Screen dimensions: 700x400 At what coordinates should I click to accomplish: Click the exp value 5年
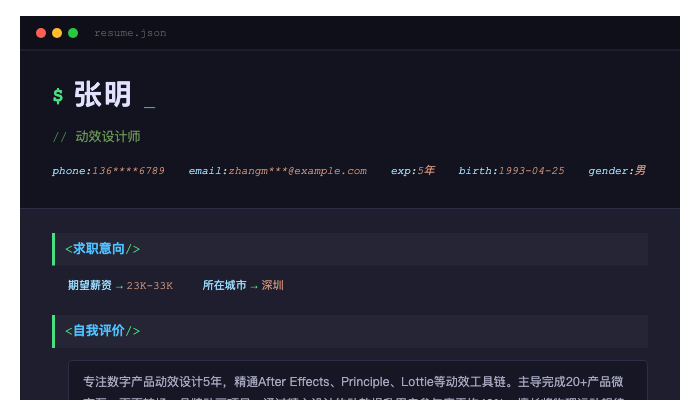[426, 171]
